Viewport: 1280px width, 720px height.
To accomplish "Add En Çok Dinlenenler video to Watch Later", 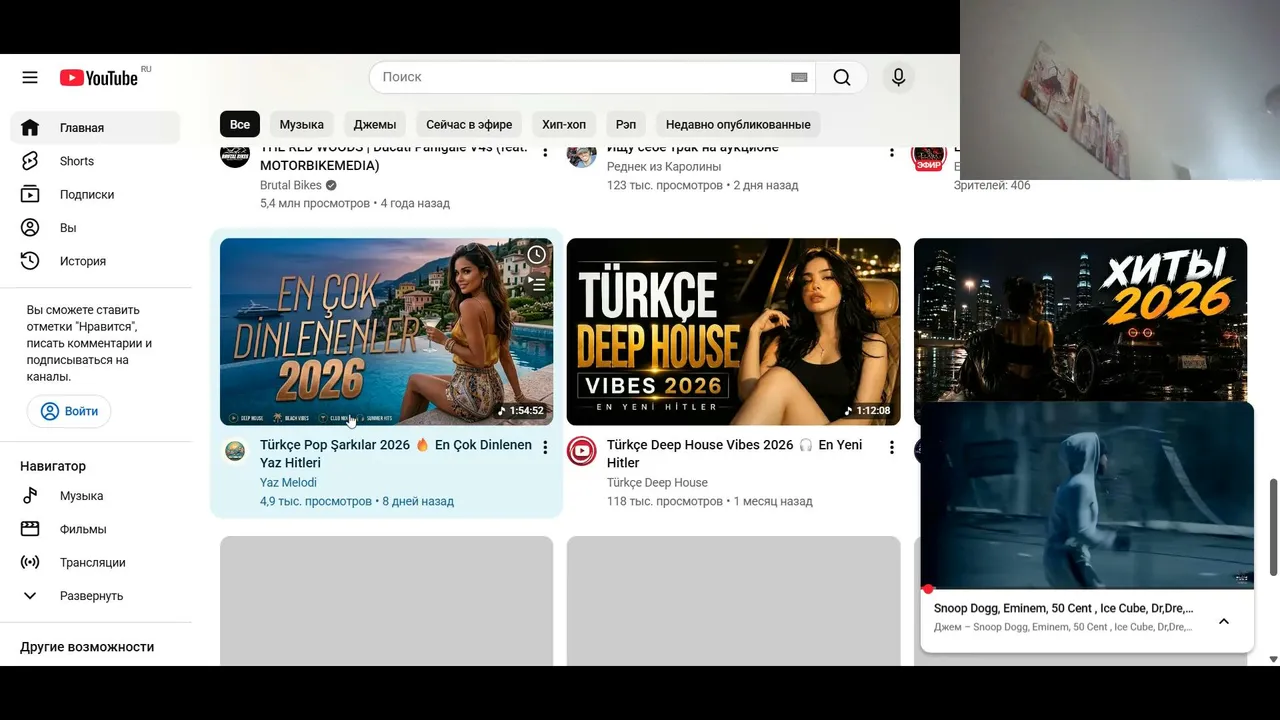I will [x=537, y=255].
